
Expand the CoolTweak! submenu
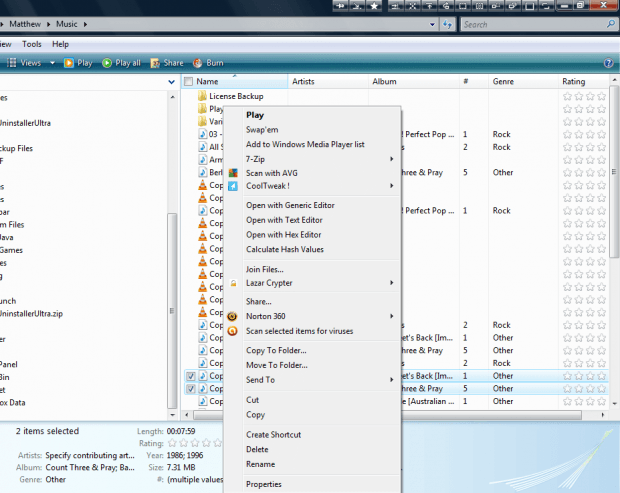[x=391, y=185]
